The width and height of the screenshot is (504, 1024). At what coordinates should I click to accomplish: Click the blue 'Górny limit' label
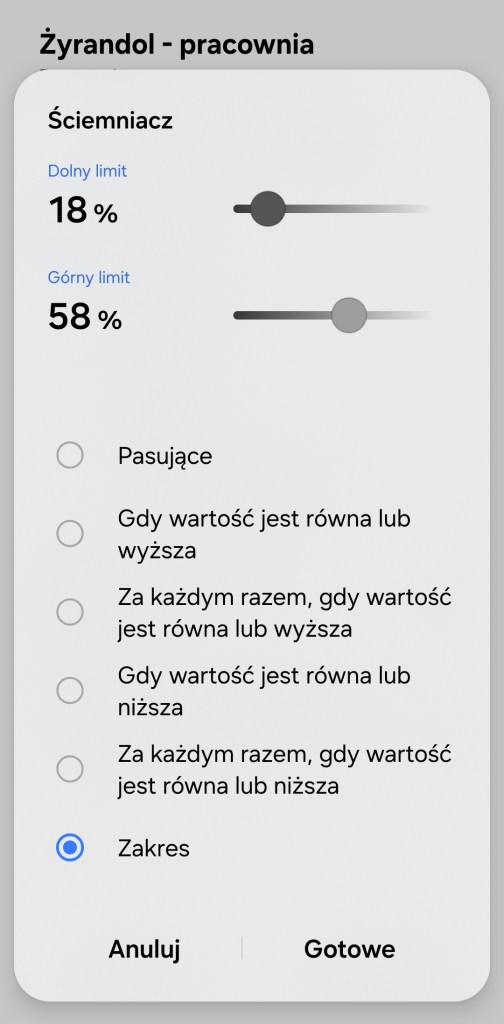pyautogui.click(x=89, y=278)
